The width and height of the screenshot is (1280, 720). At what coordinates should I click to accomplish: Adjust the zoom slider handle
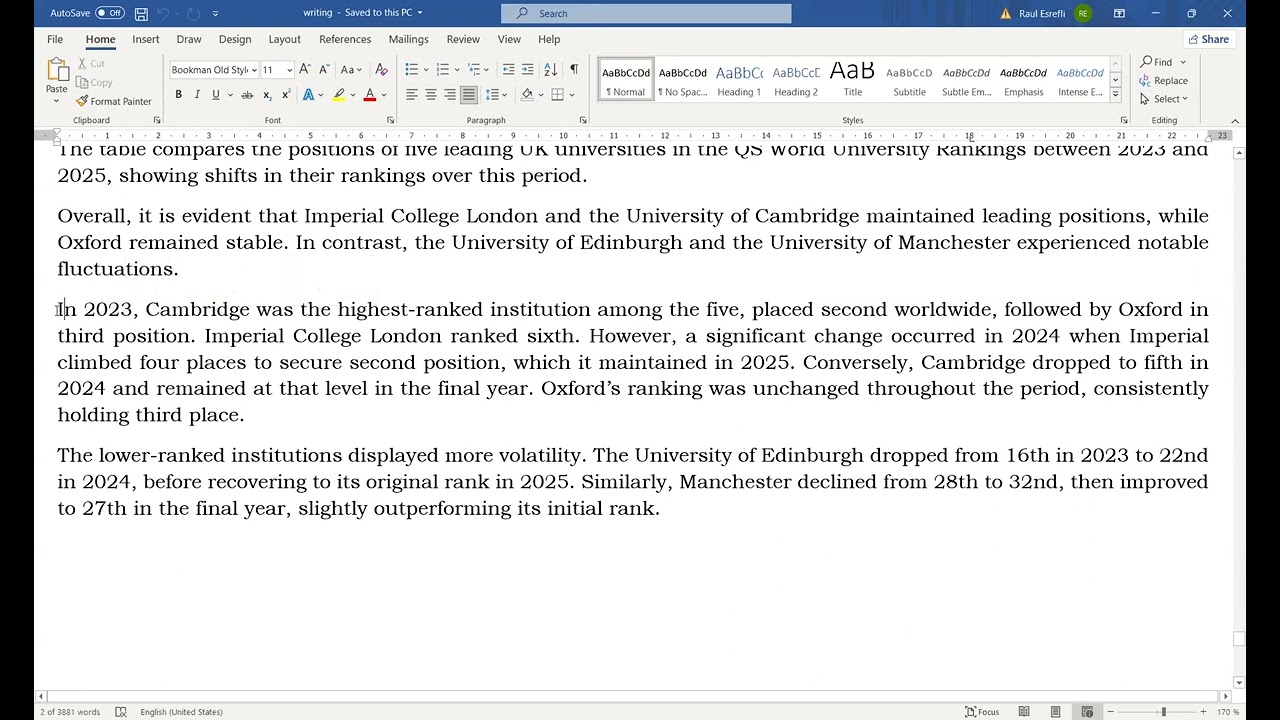pos(1163,712)
